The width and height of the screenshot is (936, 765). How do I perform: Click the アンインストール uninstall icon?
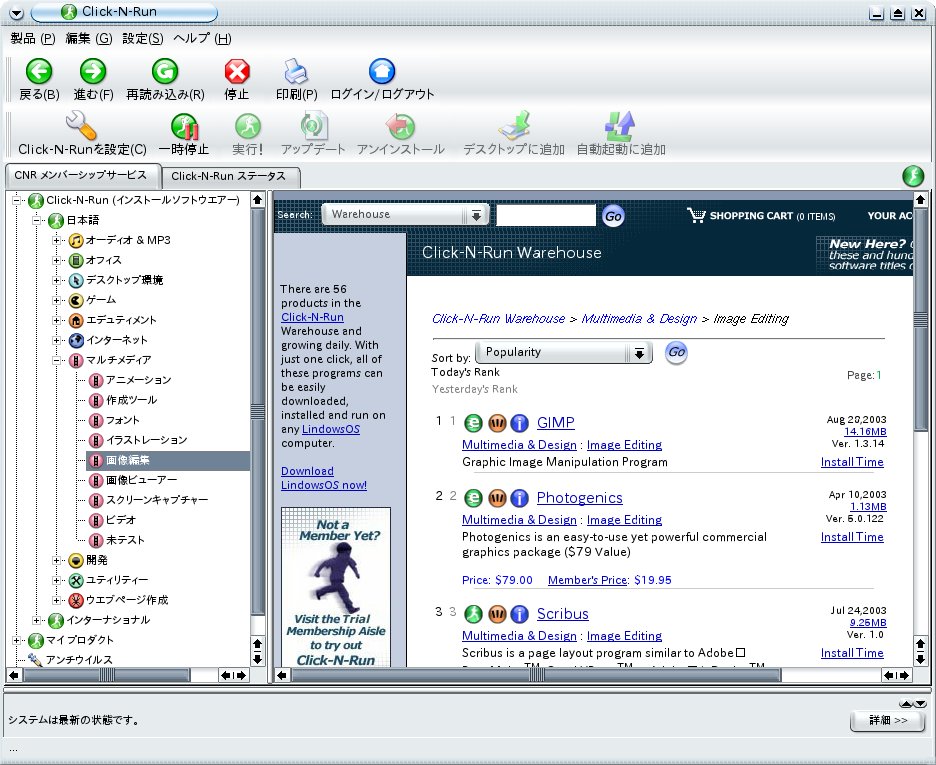point(400,126)
